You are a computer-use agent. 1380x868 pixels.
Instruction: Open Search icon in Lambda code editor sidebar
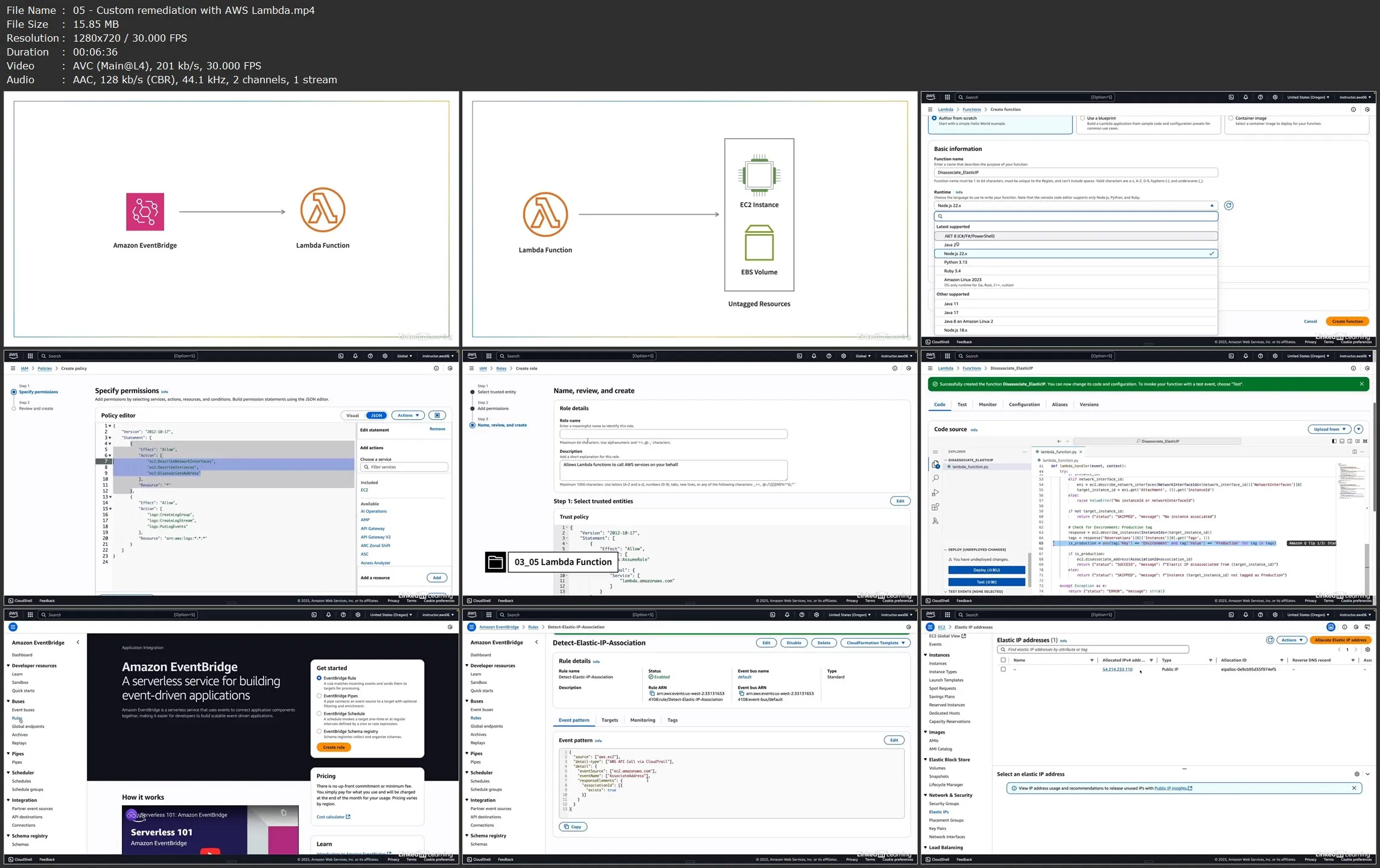click(935, 478)
